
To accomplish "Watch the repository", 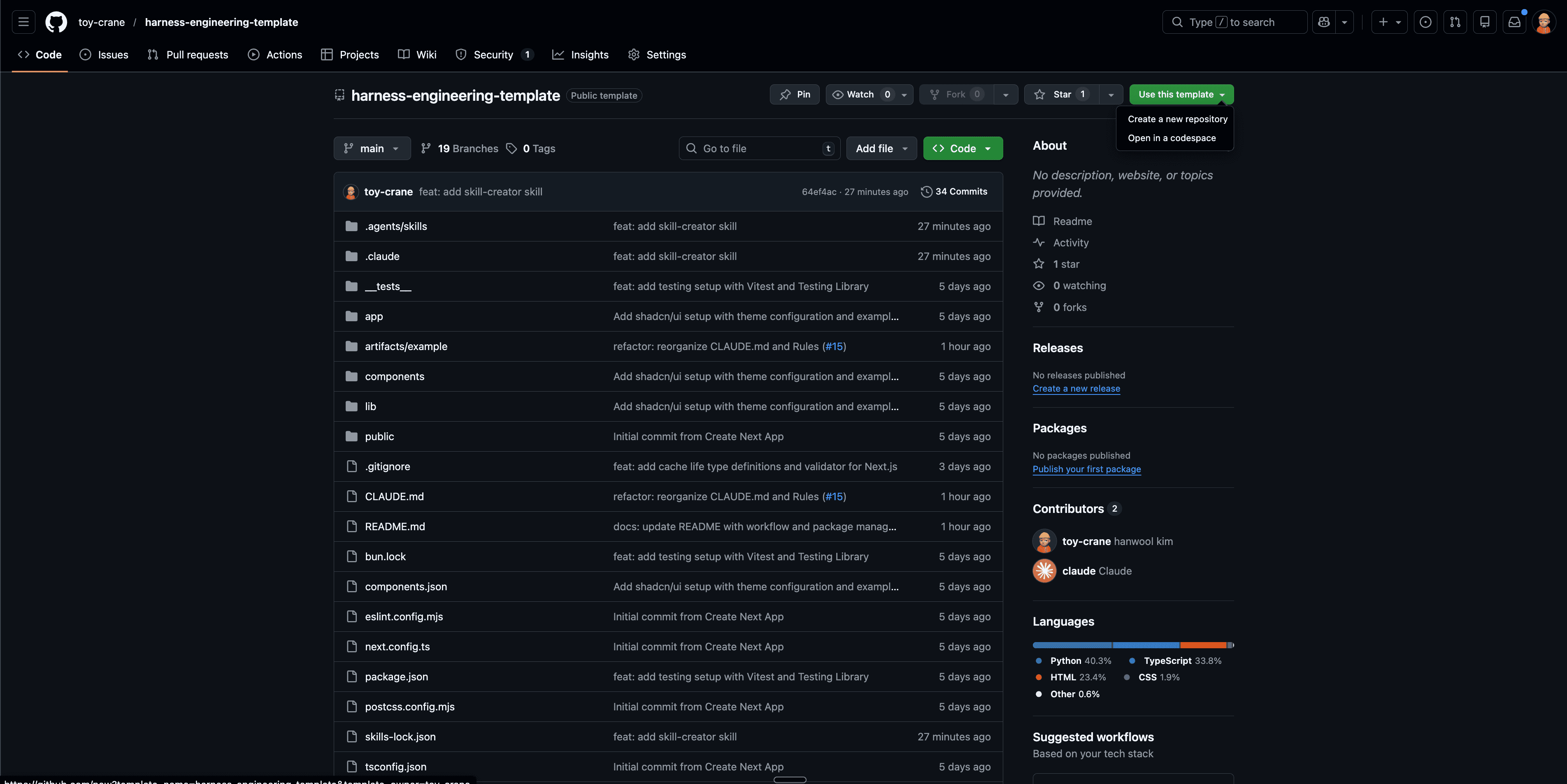I will point(861,94).
